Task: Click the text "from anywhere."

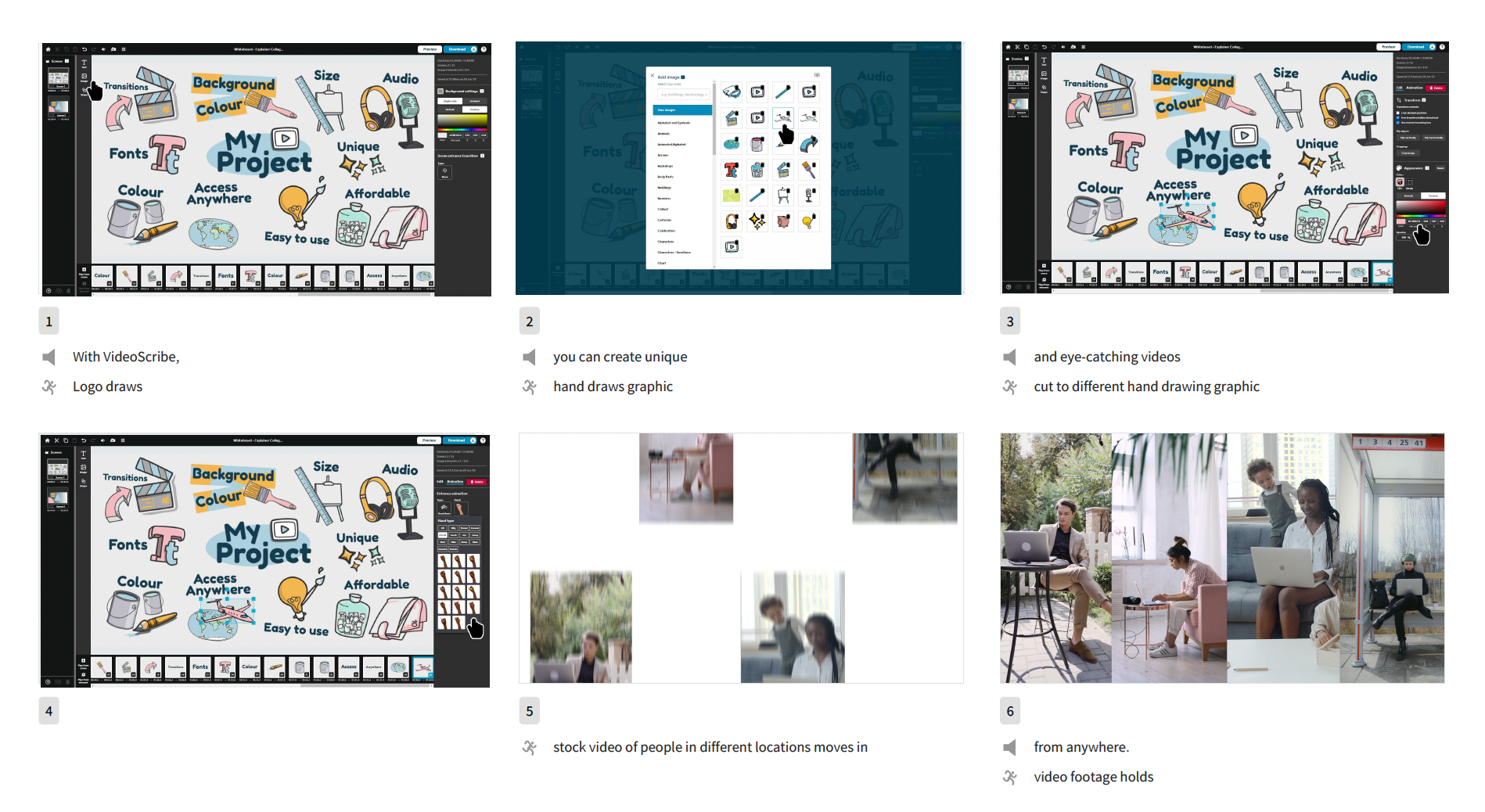Action: (x=1081, y=747)
